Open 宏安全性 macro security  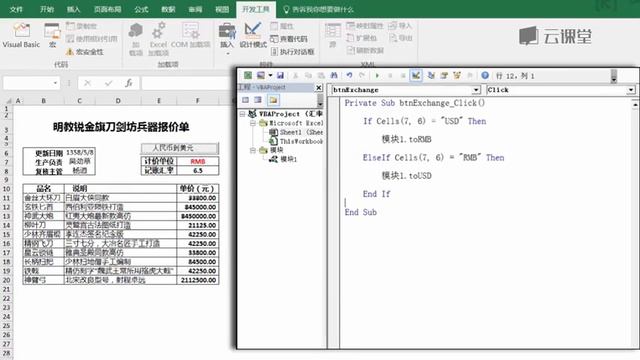(85, 52)
